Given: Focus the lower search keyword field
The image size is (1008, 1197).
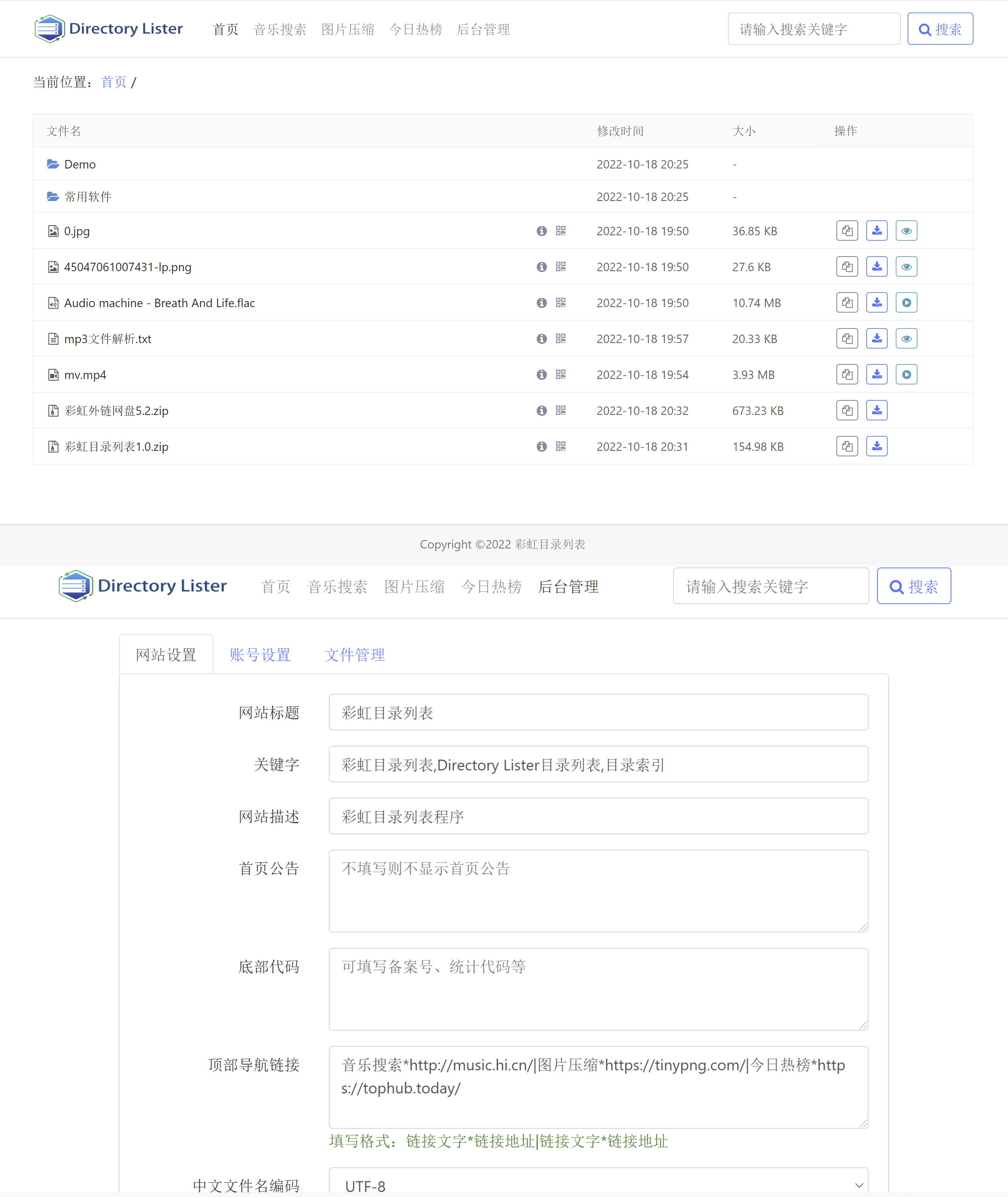Looking at the screenshot, I should click(x=771, y=586).
